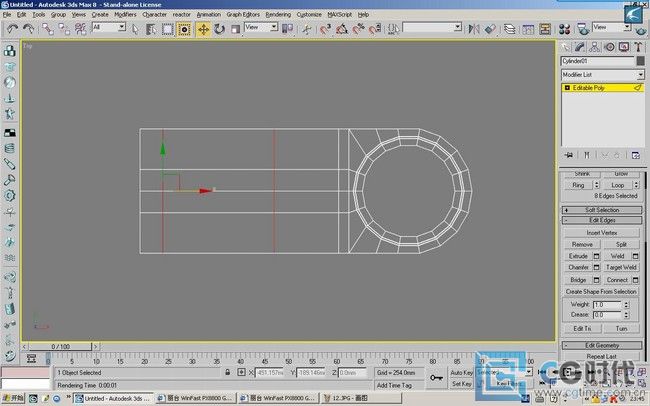This screenshot has width=650, height=406.
Task: Open the Rendering menu
Action: pos(278,15)
